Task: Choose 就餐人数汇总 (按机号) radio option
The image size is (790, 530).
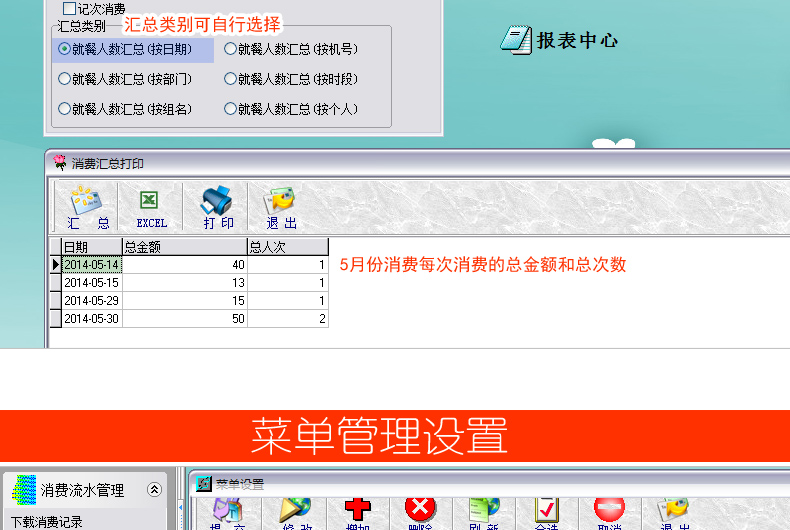Action: tap(231, 49)
